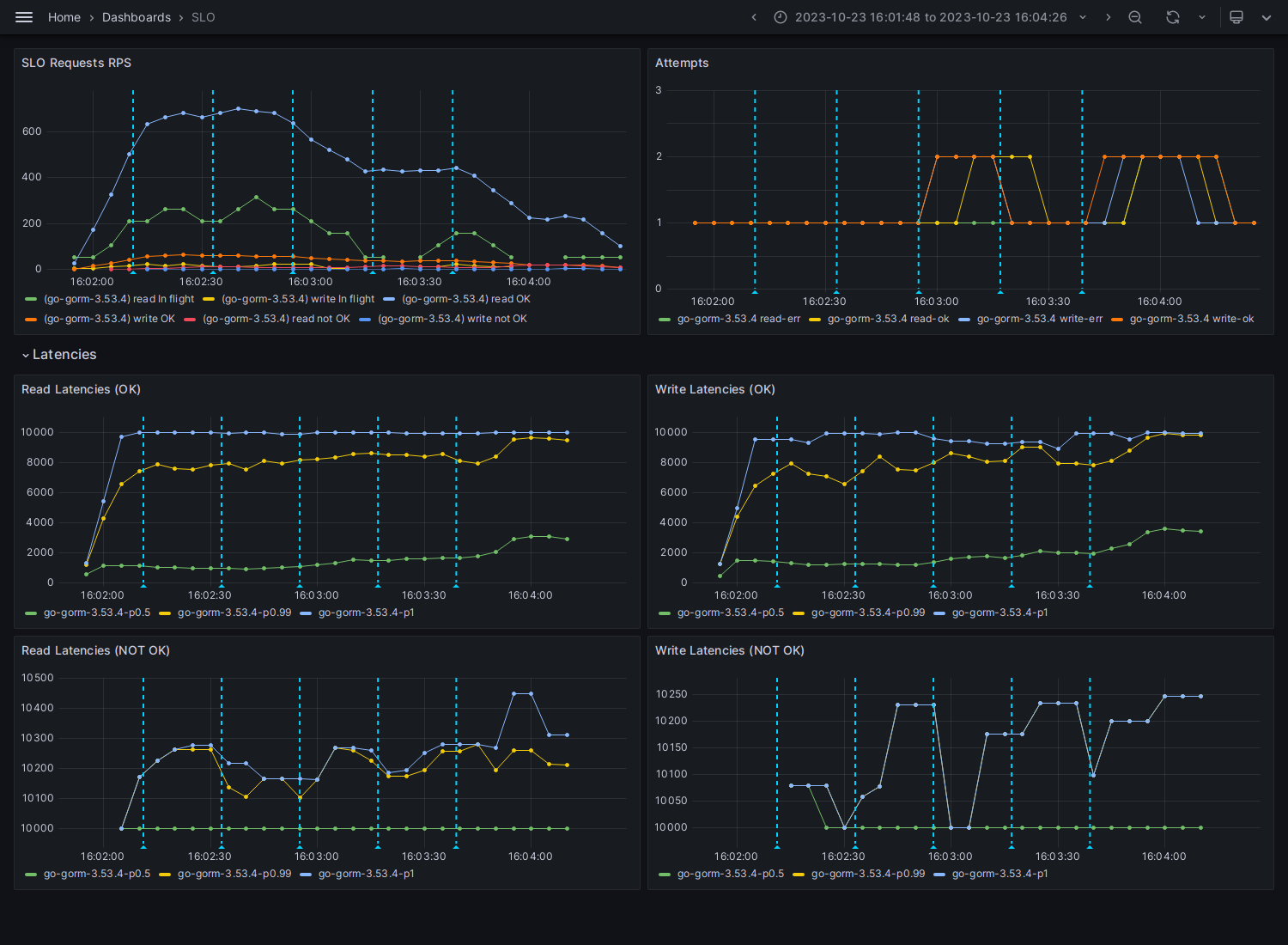Viewport: 1288px width, 945px height.
Task: Toggle p0.99 series in Write Latencies (OK)
Action: coord(868,613)
